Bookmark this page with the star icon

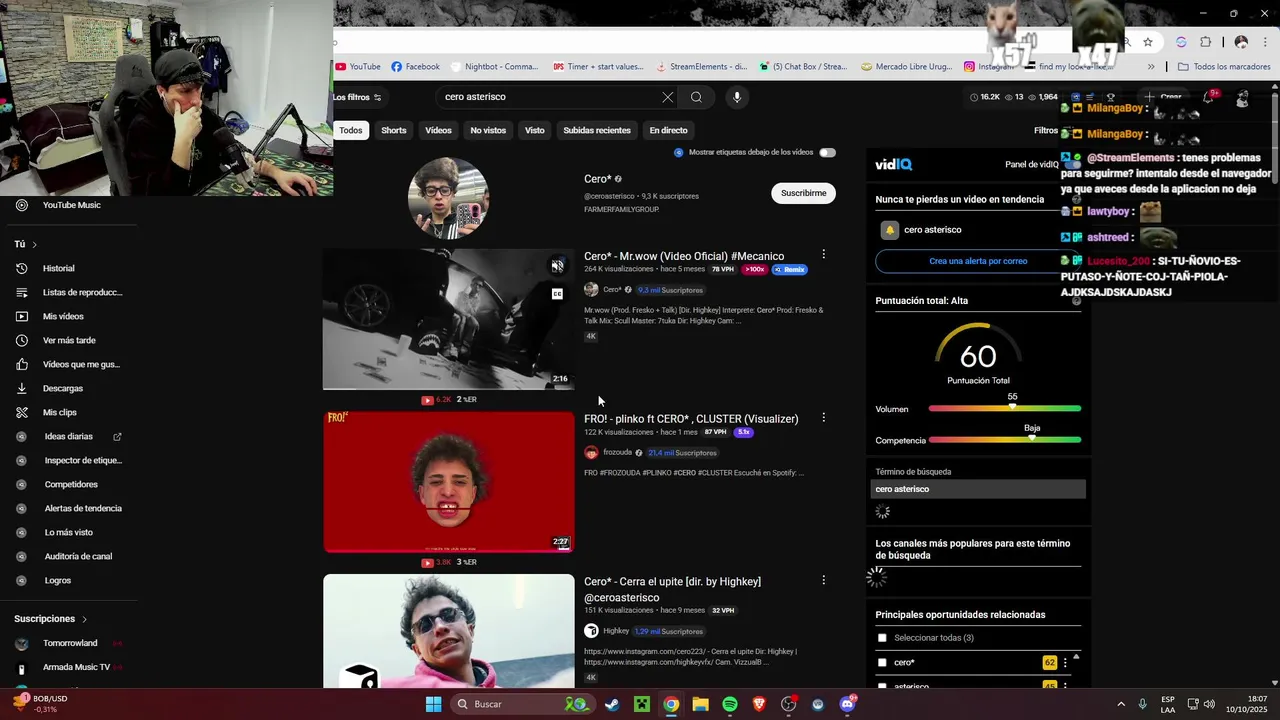(x=1148, y=42)
